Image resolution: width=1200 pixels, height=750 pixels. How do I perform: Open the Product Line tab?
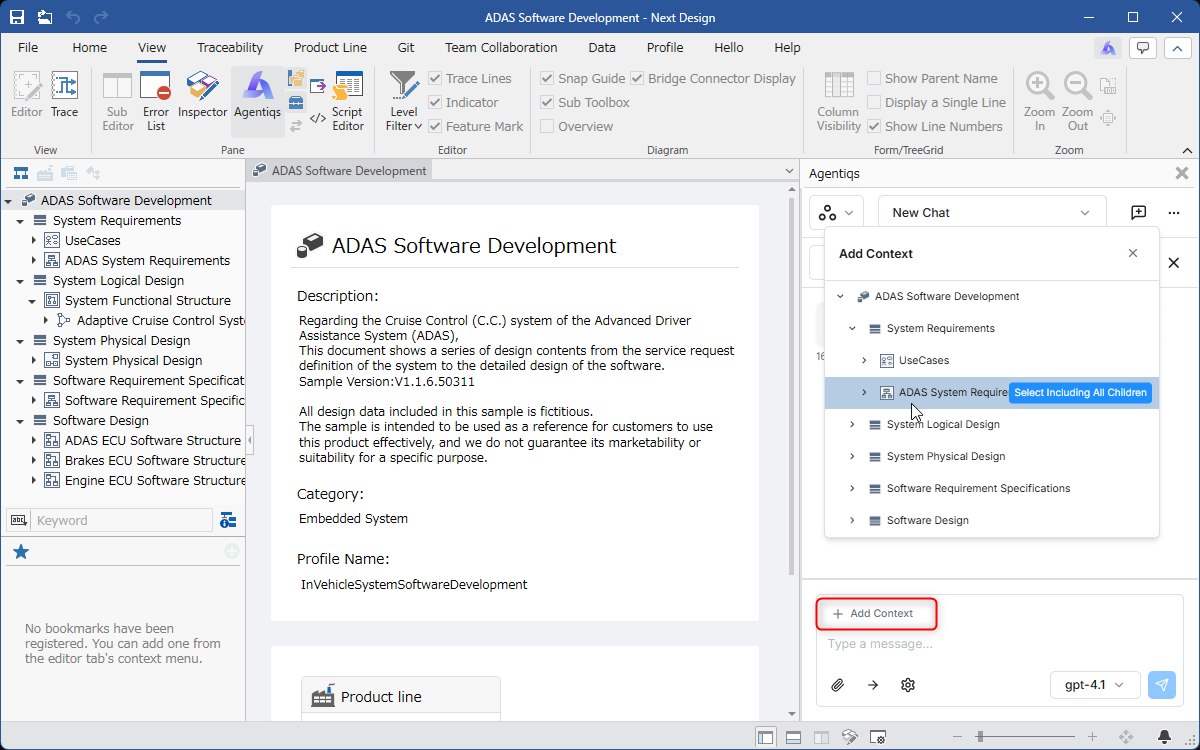[330, 47]
